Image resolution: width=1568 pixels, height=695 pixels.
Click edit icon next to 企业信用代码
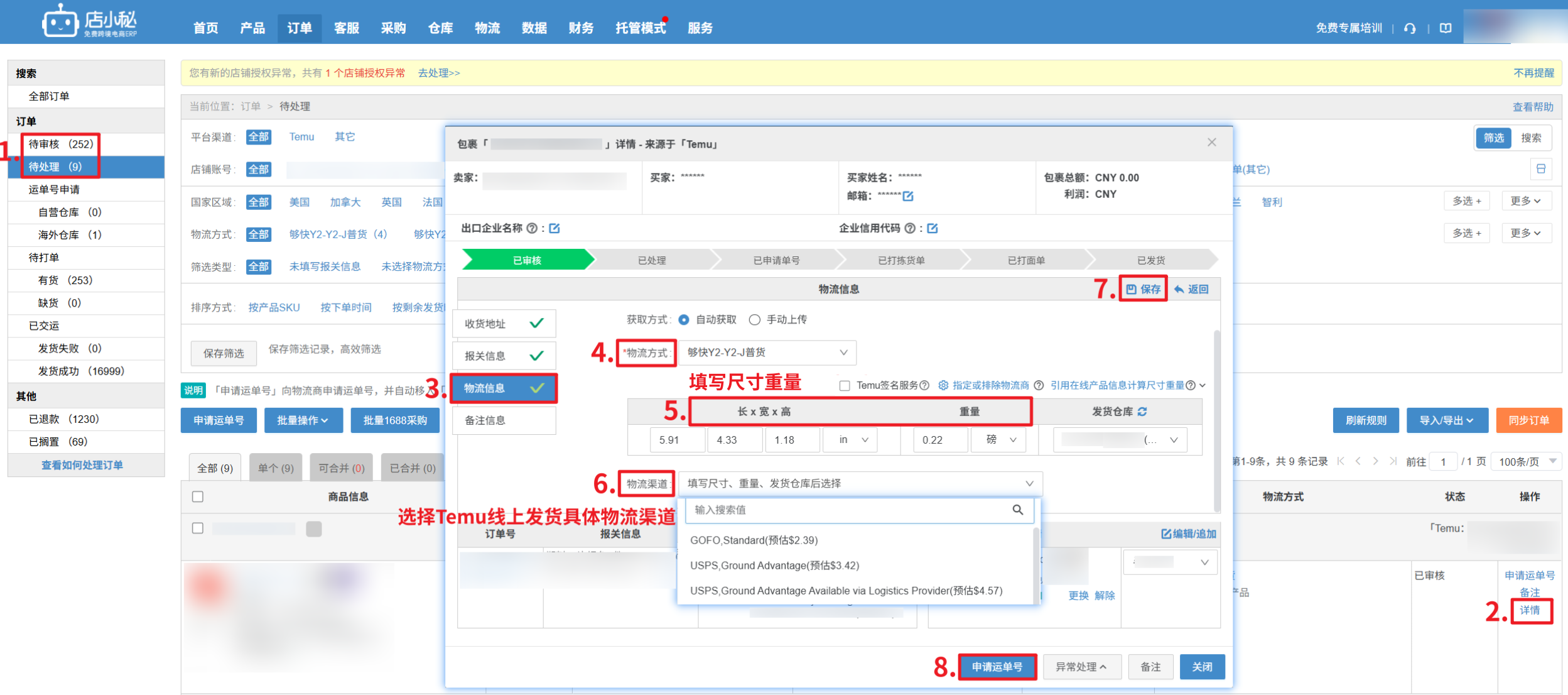point(933,228)
